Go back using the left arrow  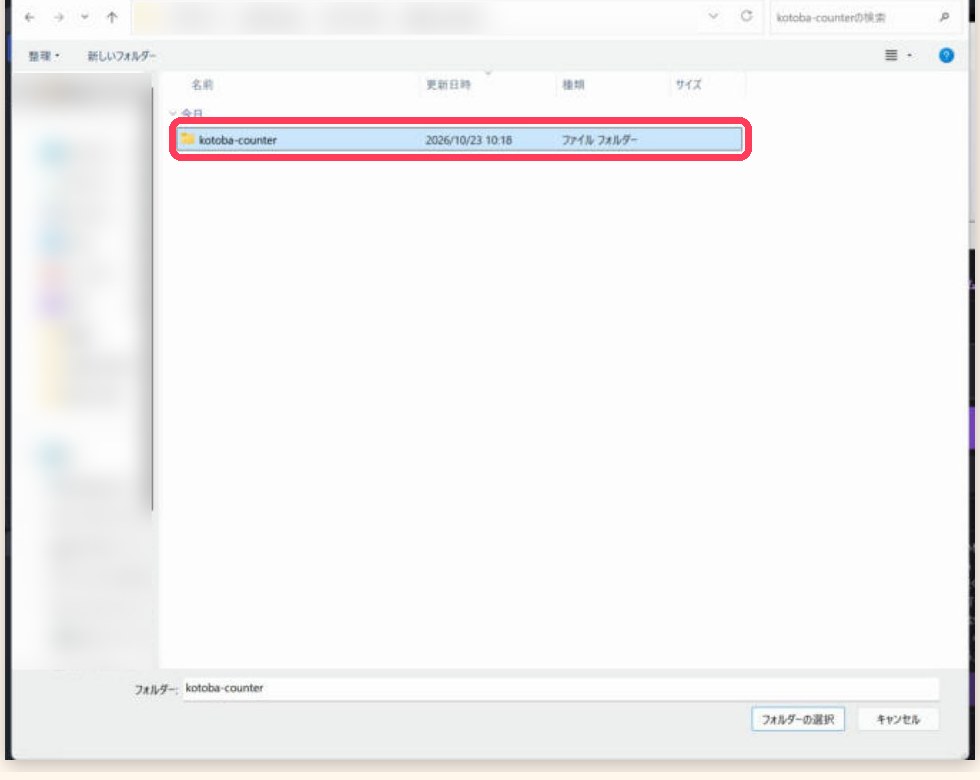click(29, 18)
